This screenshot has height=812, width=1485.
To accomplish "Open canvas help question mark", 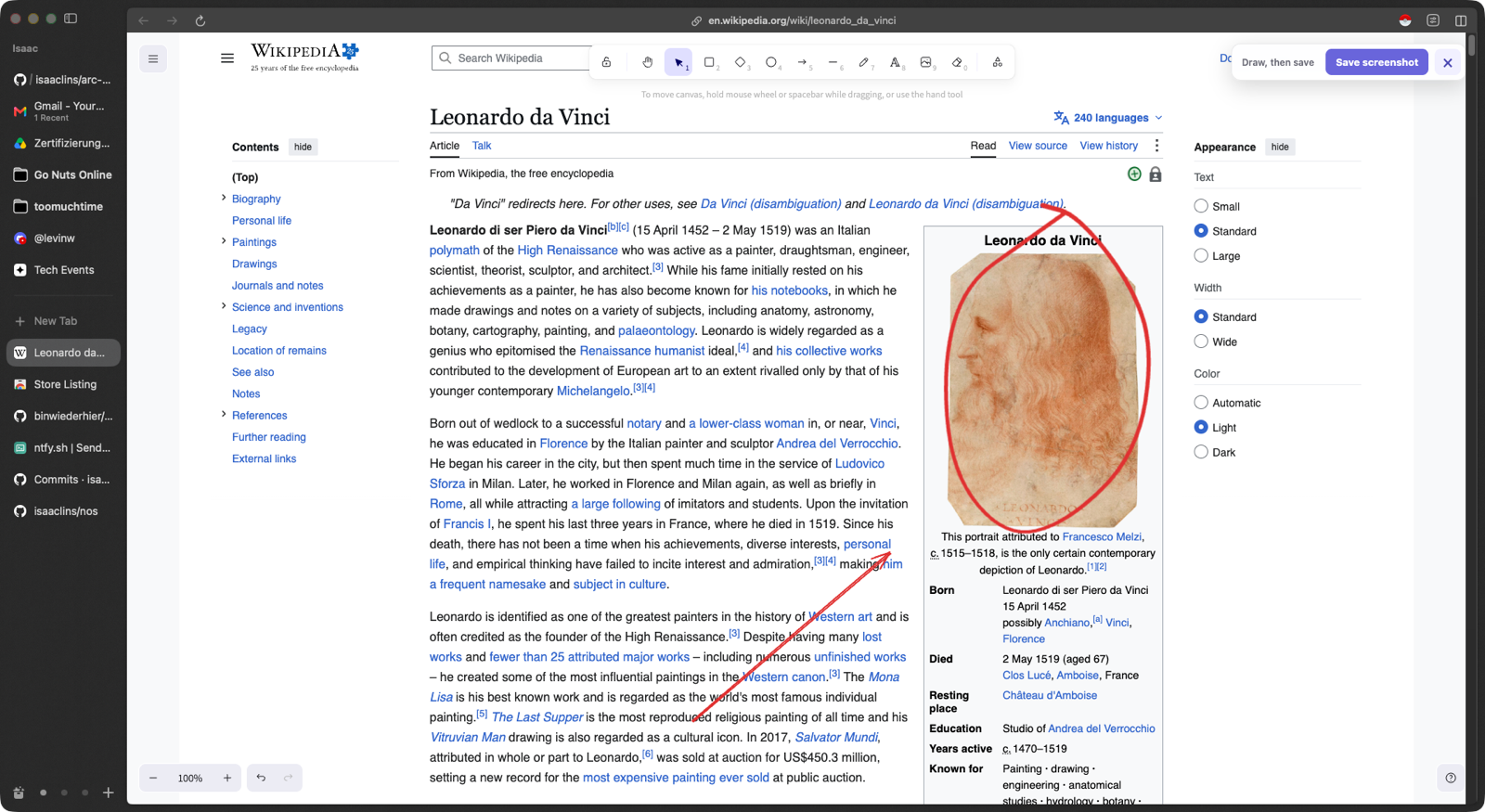I will (x=1451, y=778).
